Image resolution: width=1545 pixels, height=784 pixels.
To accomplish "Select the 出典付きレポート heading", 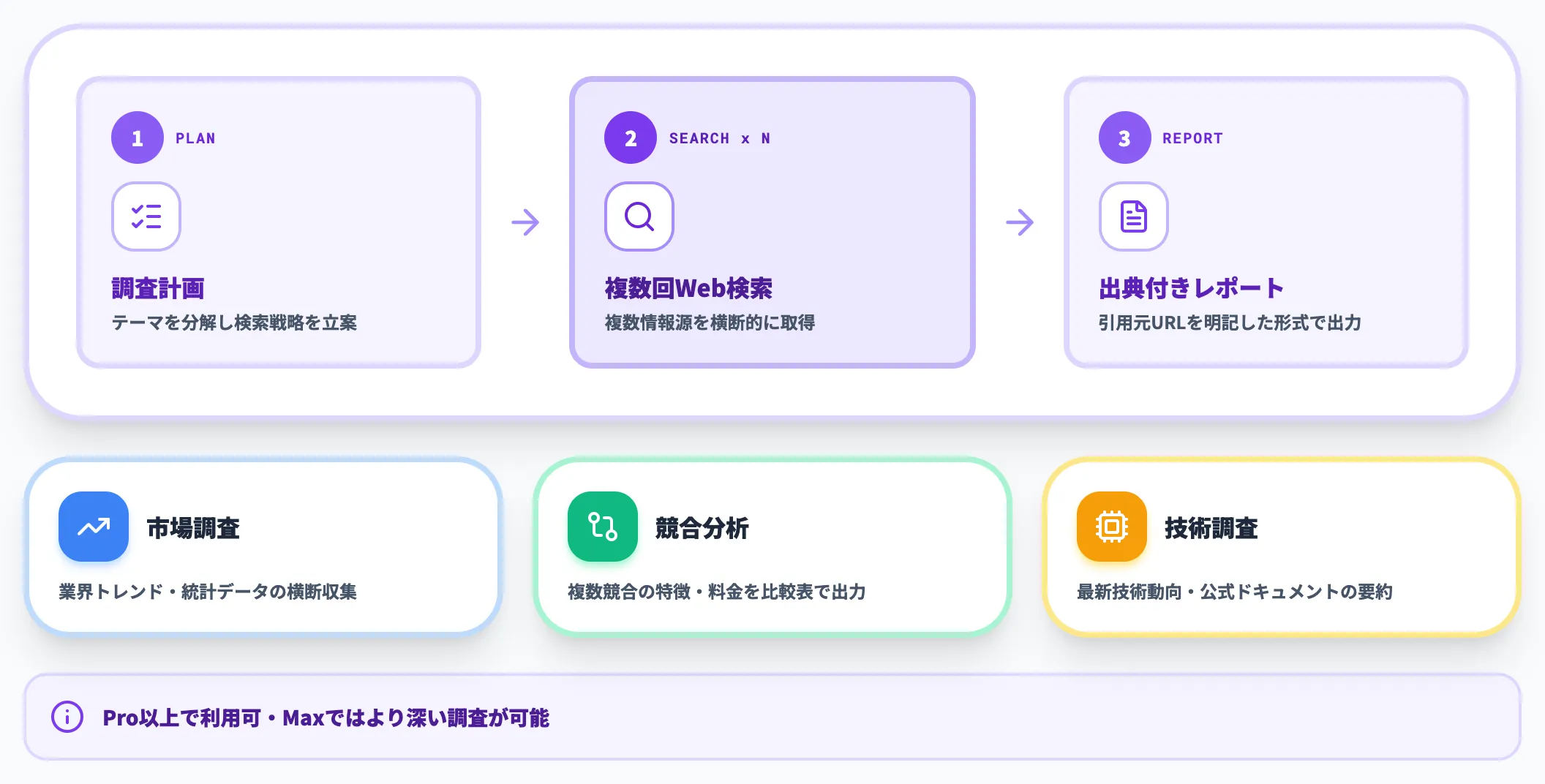I will coord(1192,289).
